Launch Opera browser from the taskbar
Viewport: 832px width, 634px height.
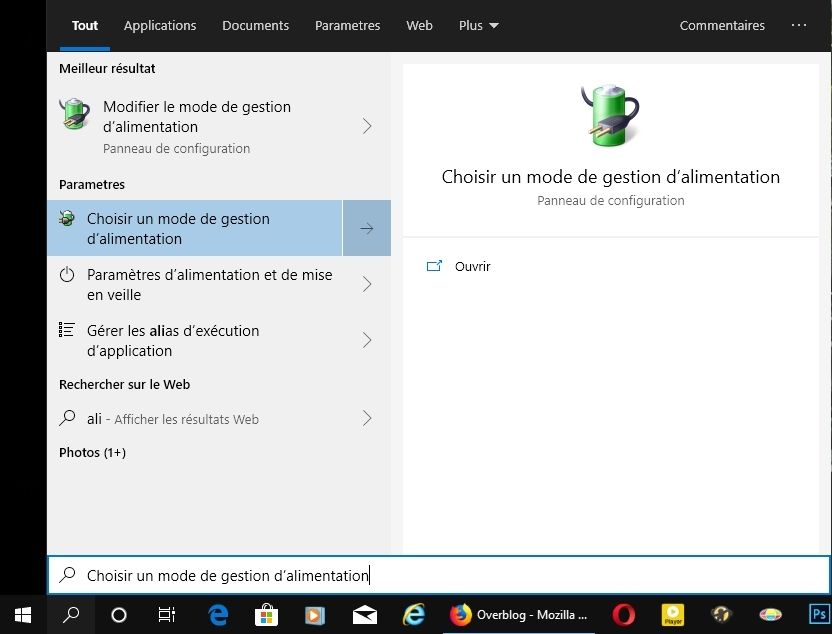pyautogui.click(x=623, y=615)
